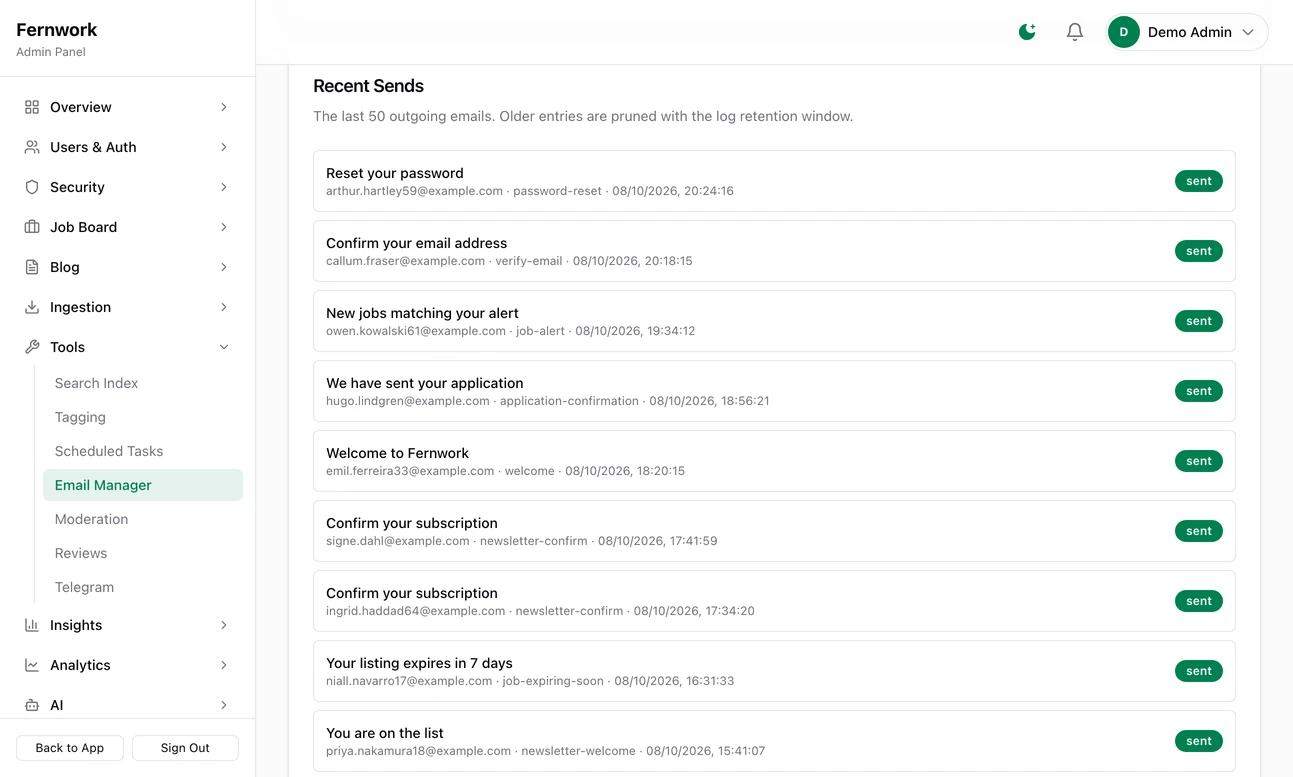
Task: Click the Blog document icon
Action: pos(32,267)
